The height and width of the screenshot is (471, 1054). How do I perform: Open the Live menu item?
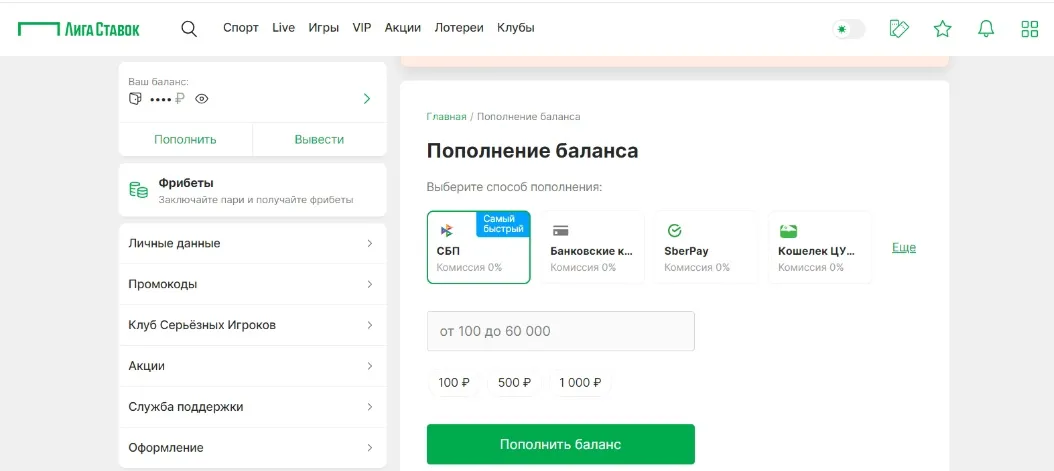(x=283, y=28)
